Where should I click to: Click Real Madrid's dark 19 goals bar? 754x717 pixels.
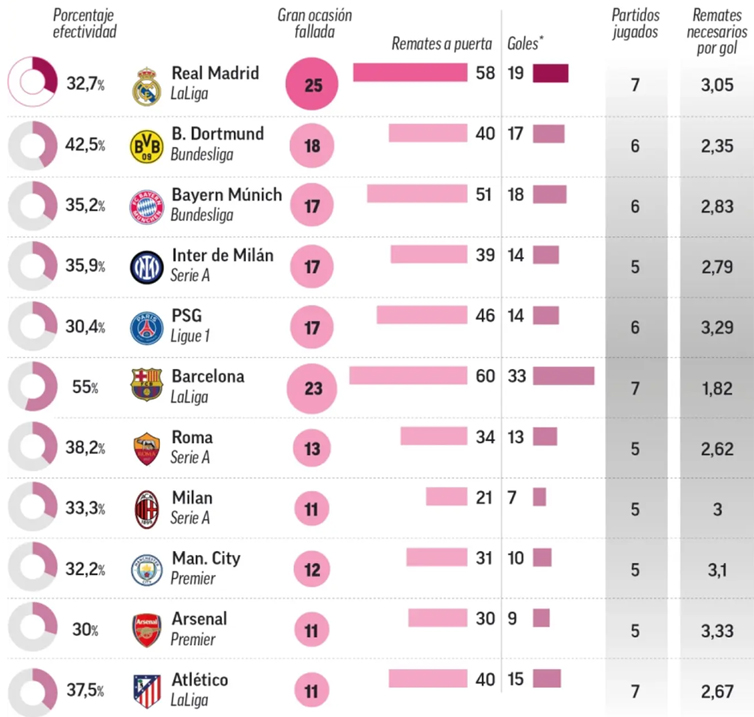(551, 73)
